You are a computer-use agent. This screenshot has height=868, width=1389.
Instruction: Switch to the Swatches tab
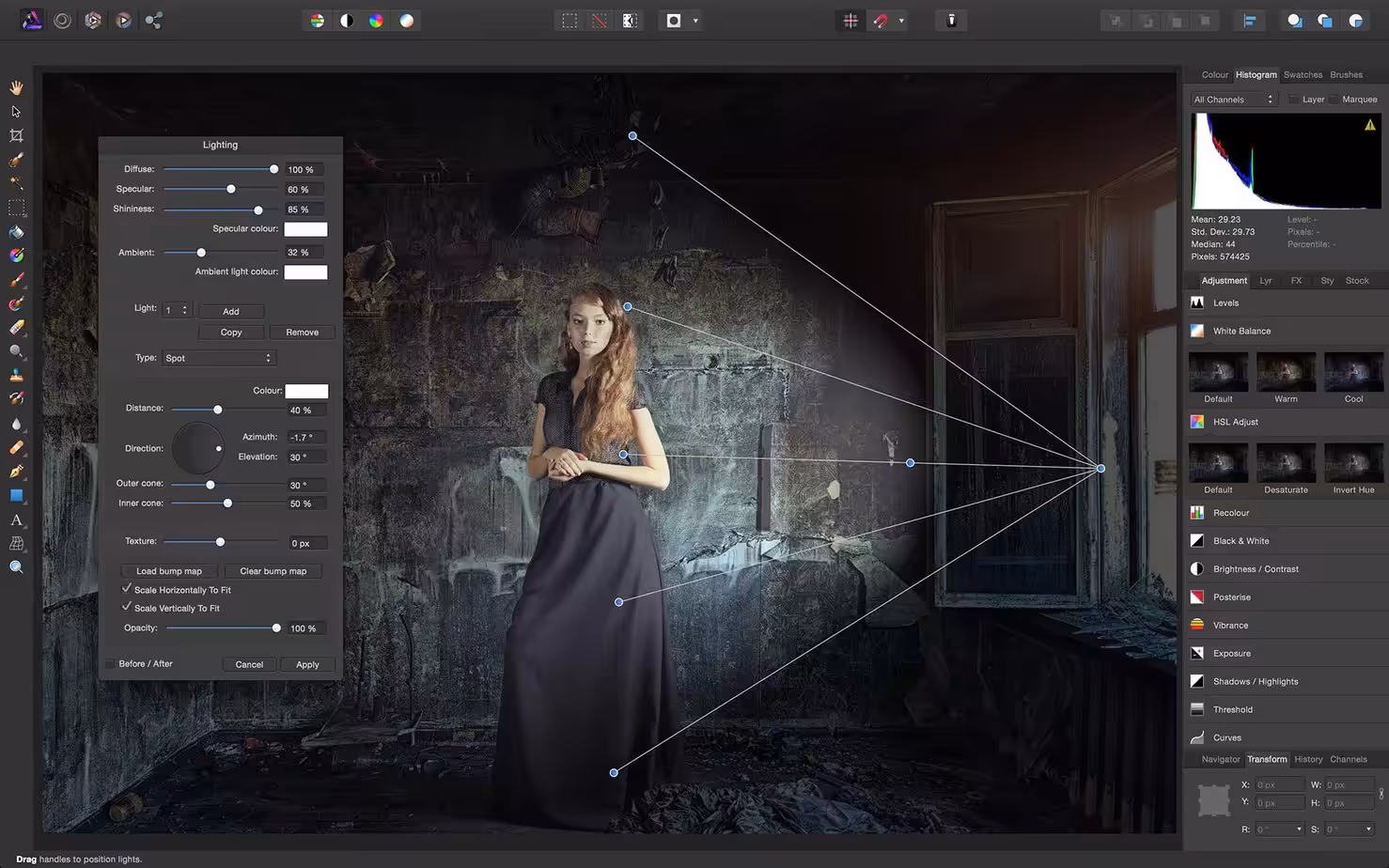pos(1303,74)
